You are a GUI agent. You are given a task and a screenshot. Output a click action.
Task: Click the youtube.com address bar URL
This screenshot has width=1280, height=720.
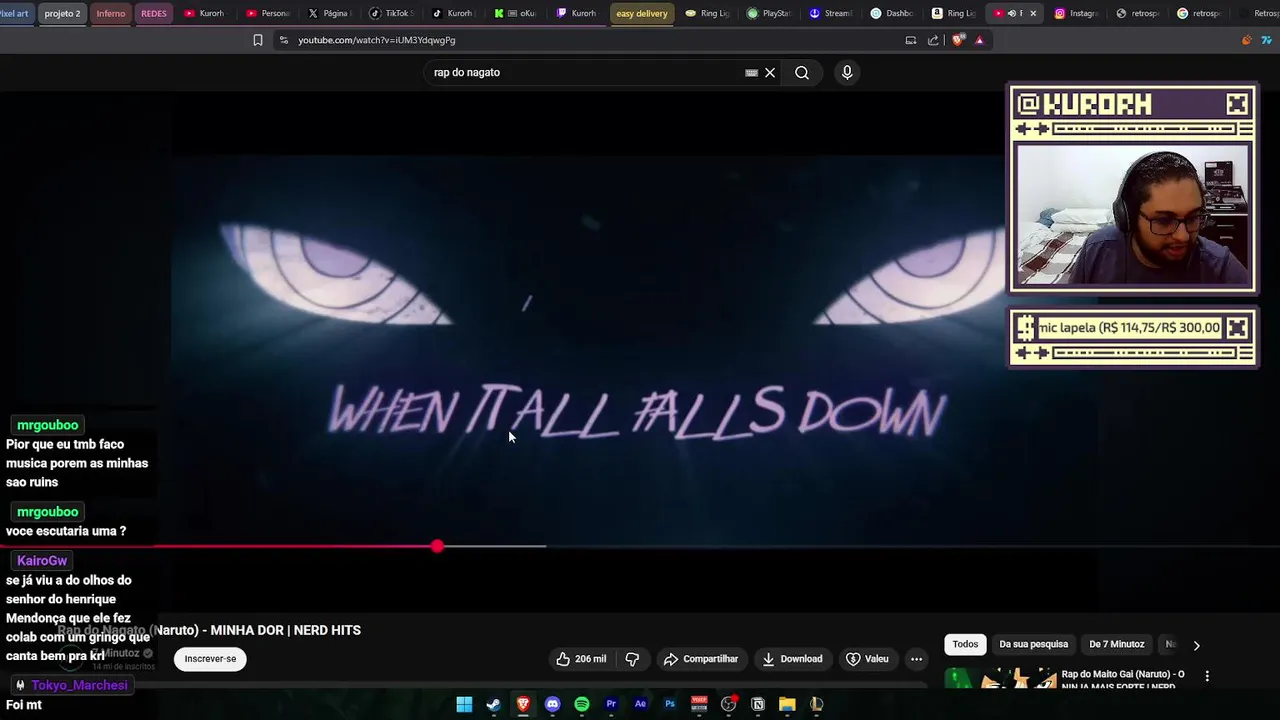pyautogui.click(x=377, y=40)
